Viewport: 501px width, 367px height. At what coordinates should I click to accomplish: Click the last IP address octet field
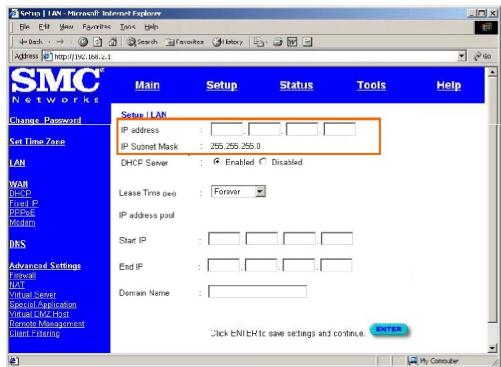340,129
